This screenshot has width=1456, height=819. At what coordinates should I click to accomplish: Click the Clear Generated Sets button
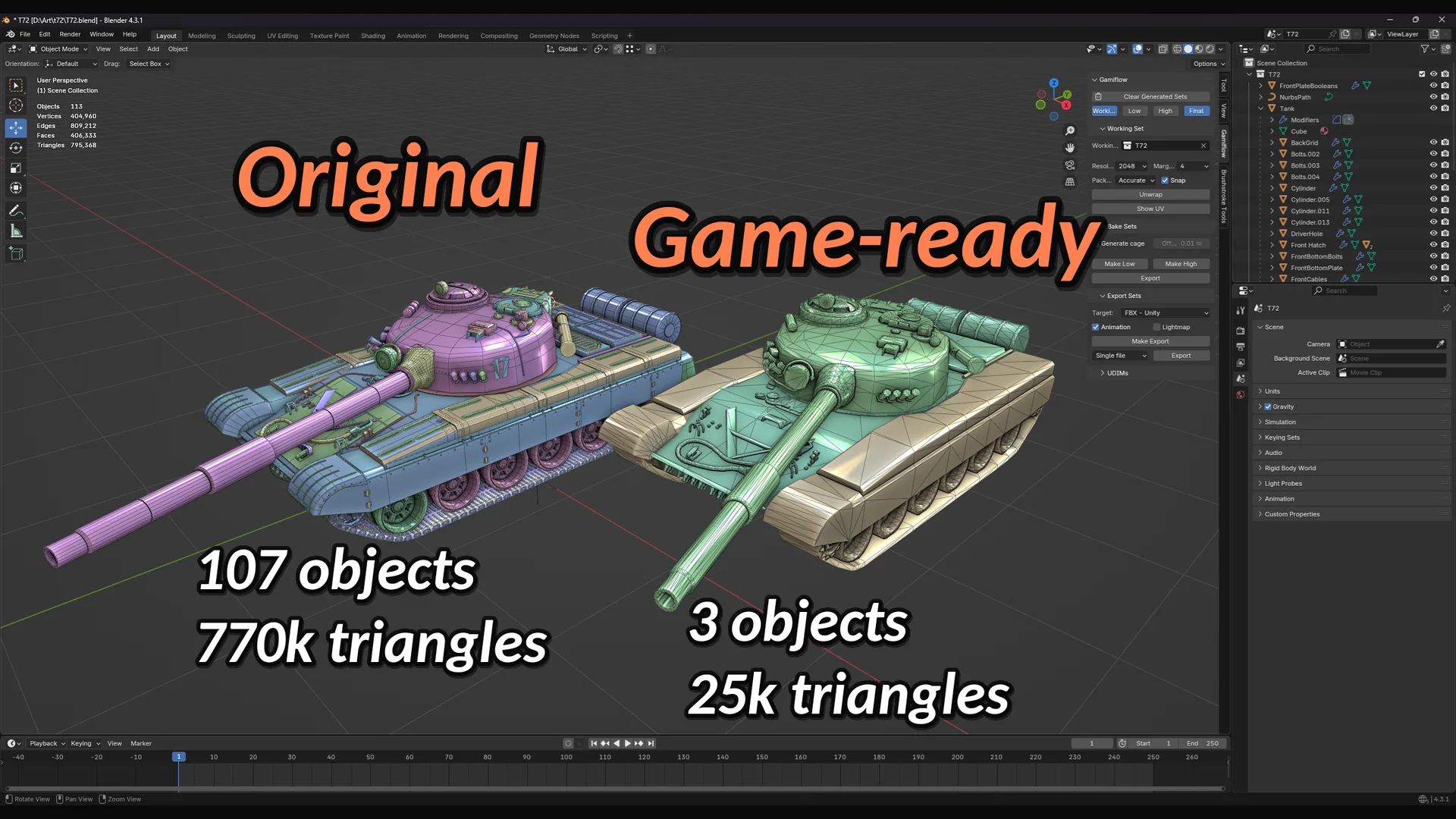[x=1150, y=96]
